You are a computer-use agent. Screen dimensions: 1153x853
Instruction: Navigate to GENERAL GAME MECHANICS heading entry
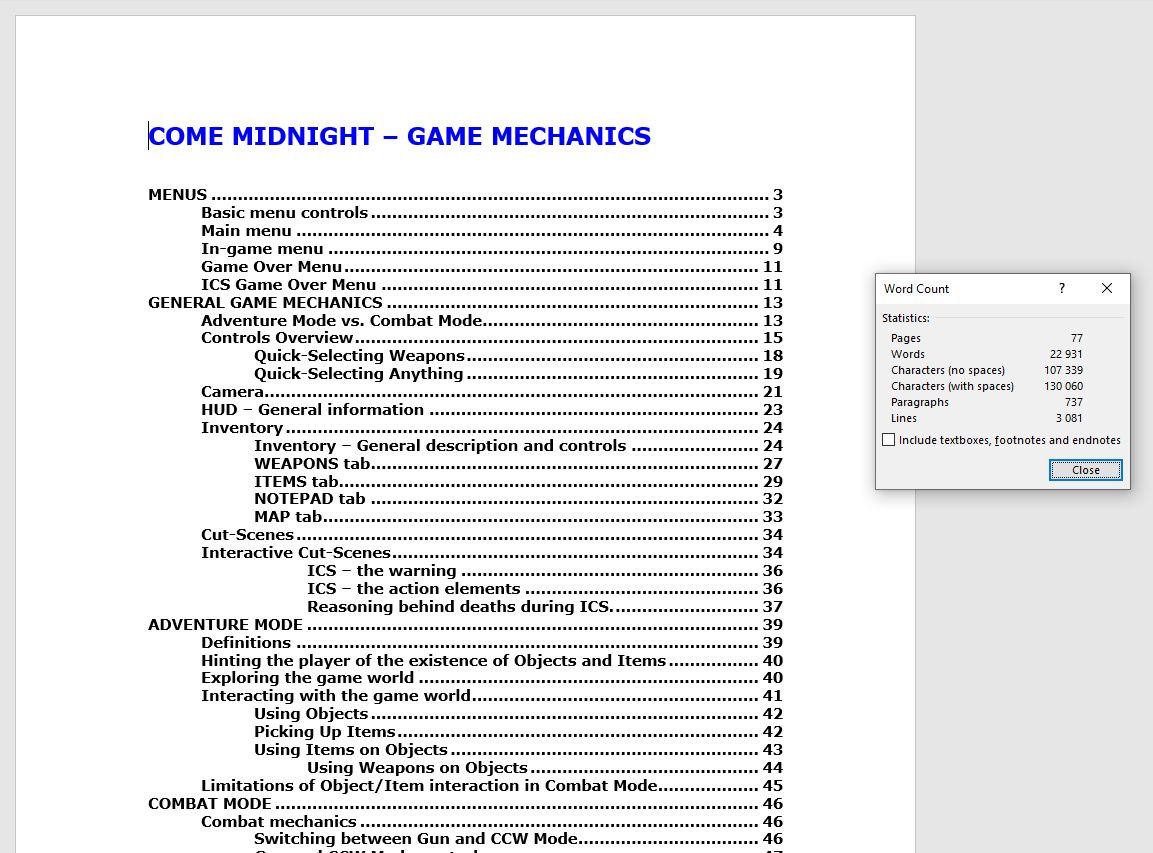tap(265, 303)
